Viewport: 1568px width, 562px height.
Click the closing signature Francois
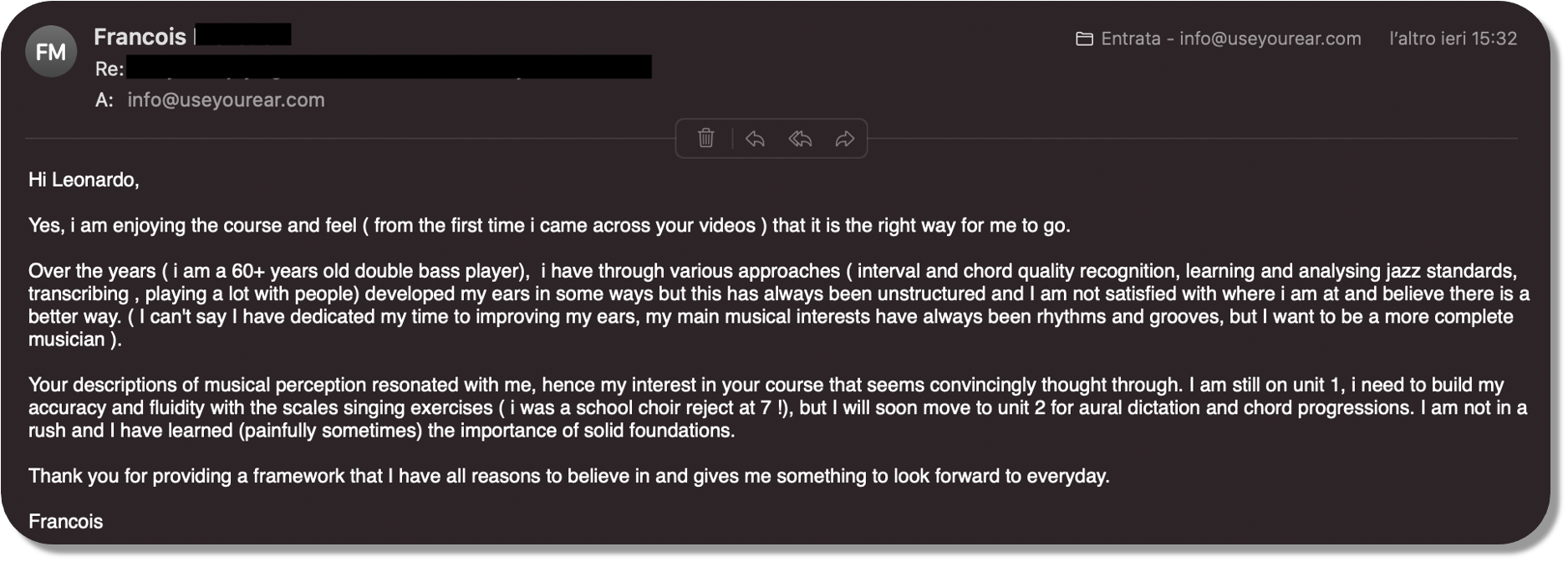65,522
